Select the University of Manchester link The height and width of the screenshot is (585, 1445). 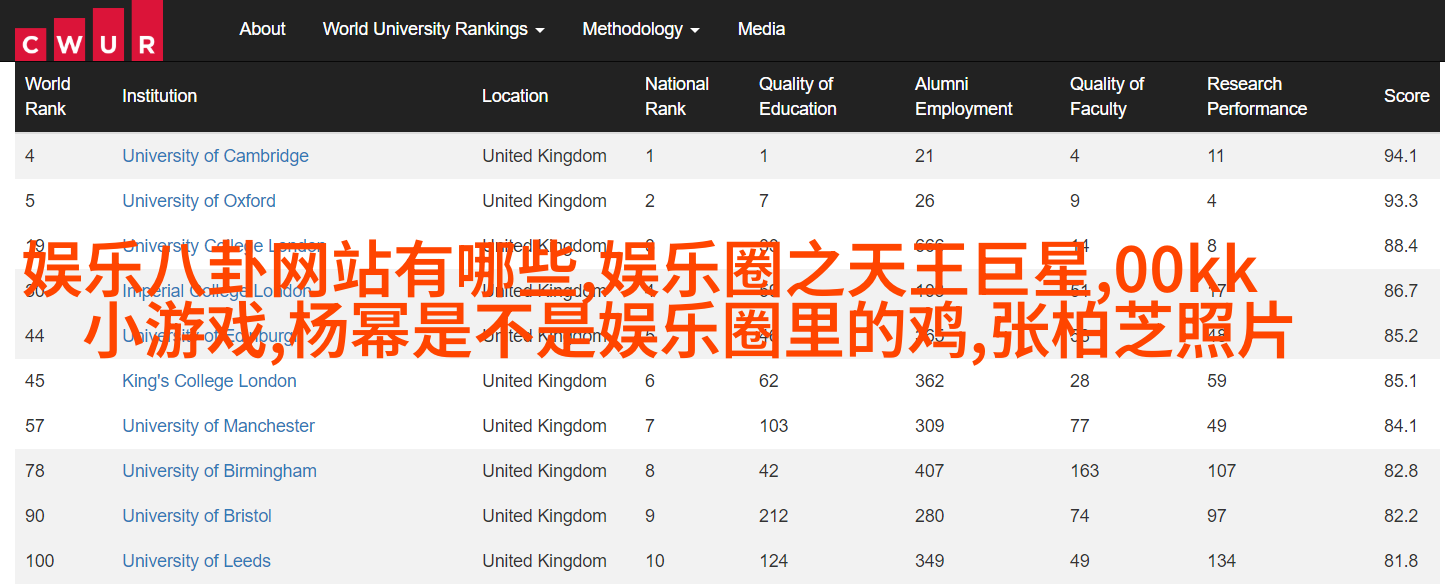point(218,426)
